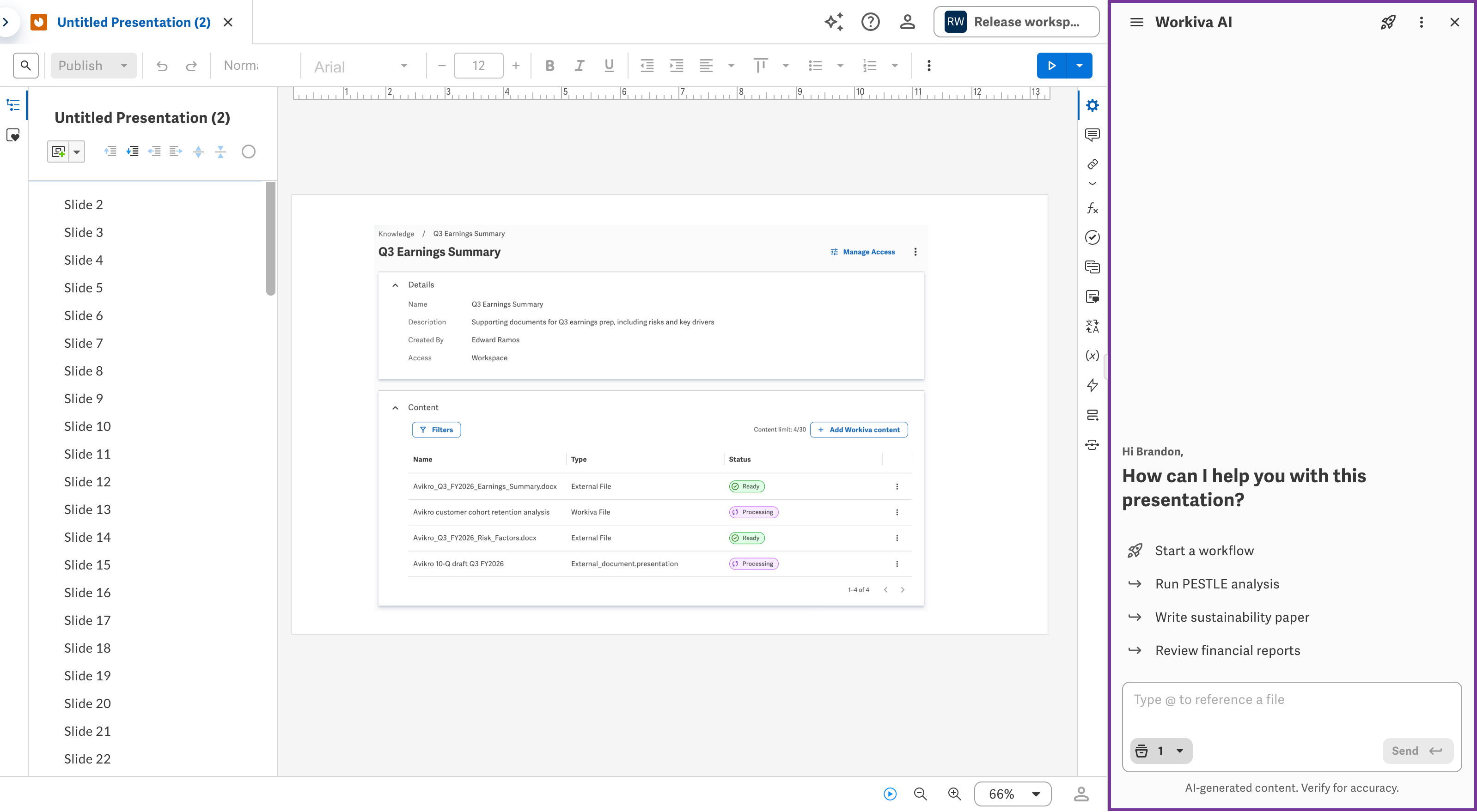Click the circle icon in outline toolbar
This screenshot has height=812, width=1477.
pyautogui.click(x=248, y=152)
